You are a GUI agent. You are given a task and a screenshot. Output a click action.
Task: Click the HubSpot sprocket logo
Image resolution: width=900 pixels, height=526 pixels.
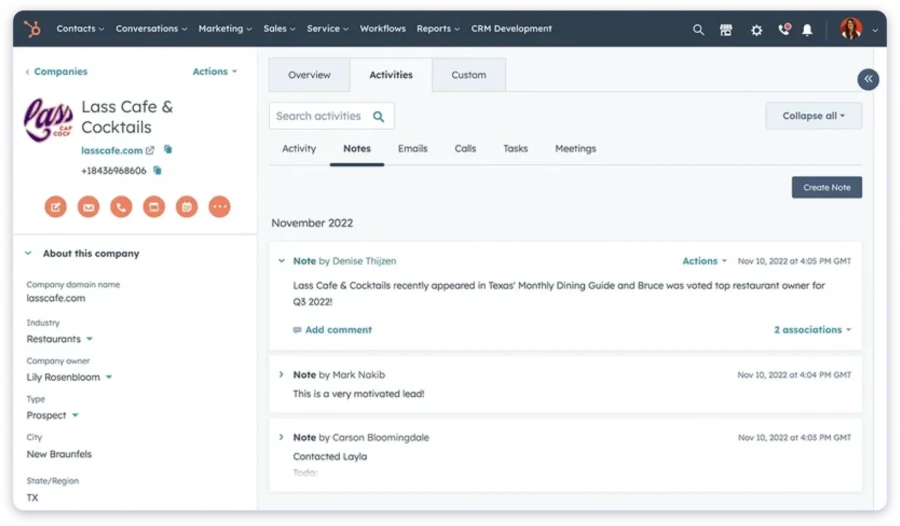(x=32, y=28)
